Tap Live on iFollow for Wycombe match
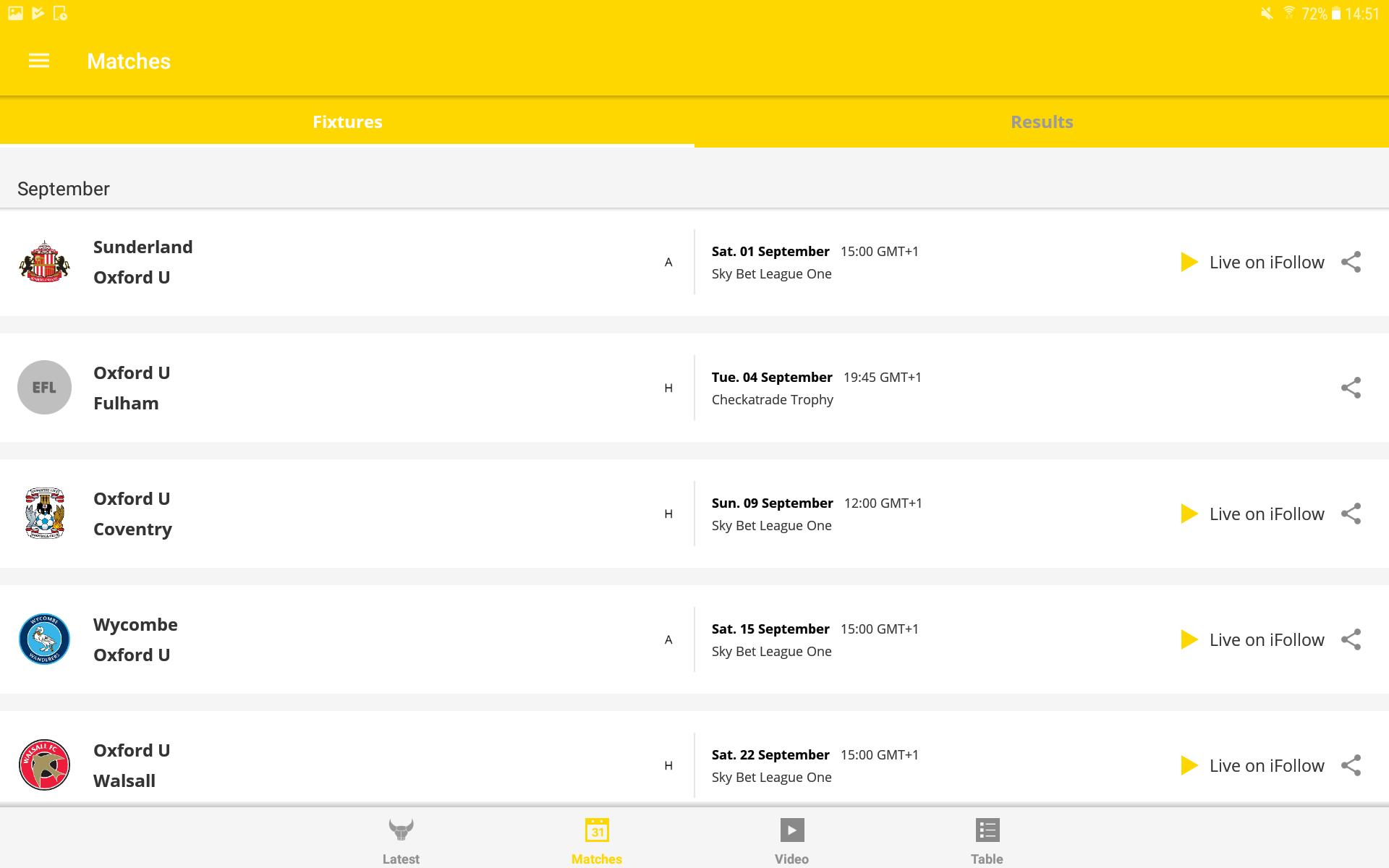1389x868 pixels. [1252, 639]
